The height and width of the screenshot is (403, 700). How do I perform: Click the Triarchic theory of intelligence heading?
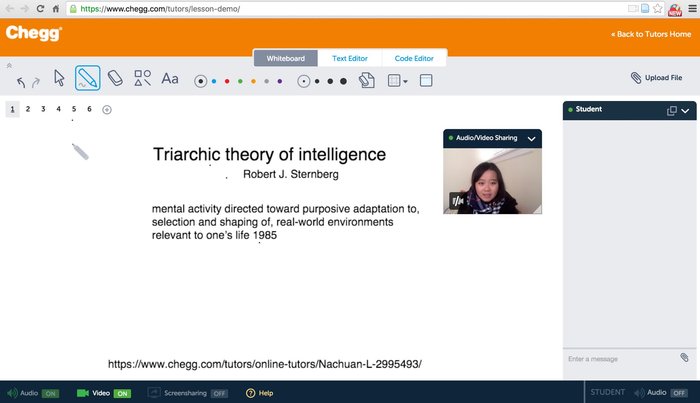269,154
